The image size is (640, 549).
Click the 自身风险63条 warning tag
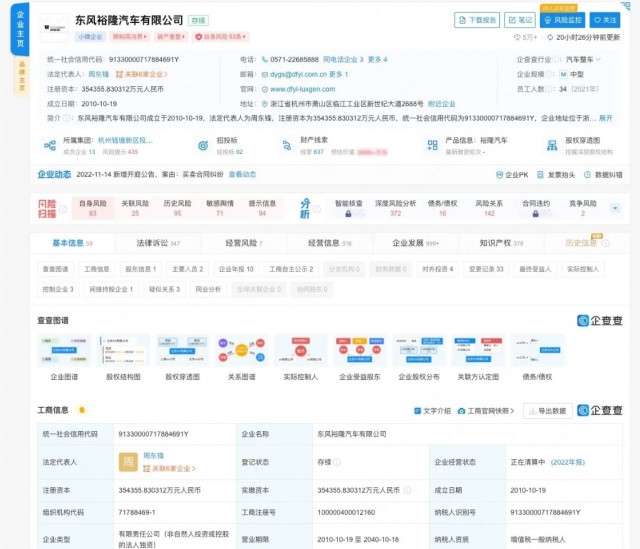point(221,37)
